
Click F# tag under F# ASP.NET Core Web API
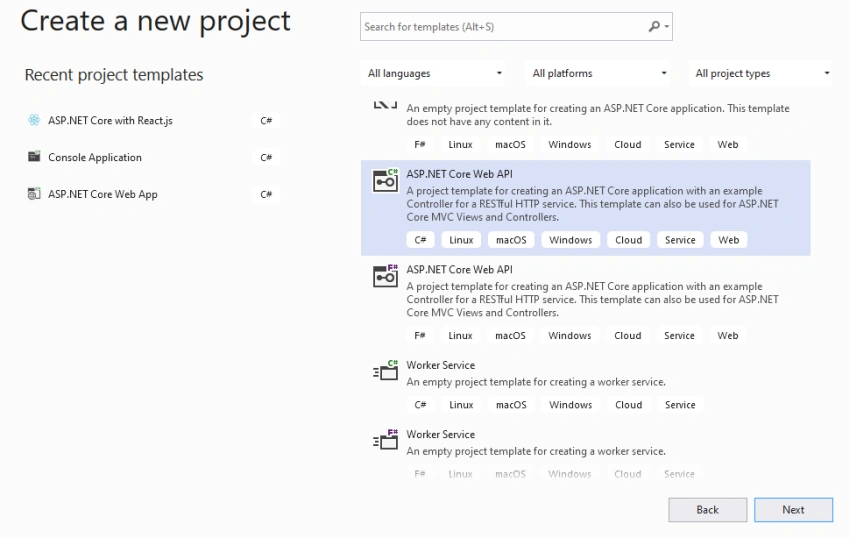[420, 335]
